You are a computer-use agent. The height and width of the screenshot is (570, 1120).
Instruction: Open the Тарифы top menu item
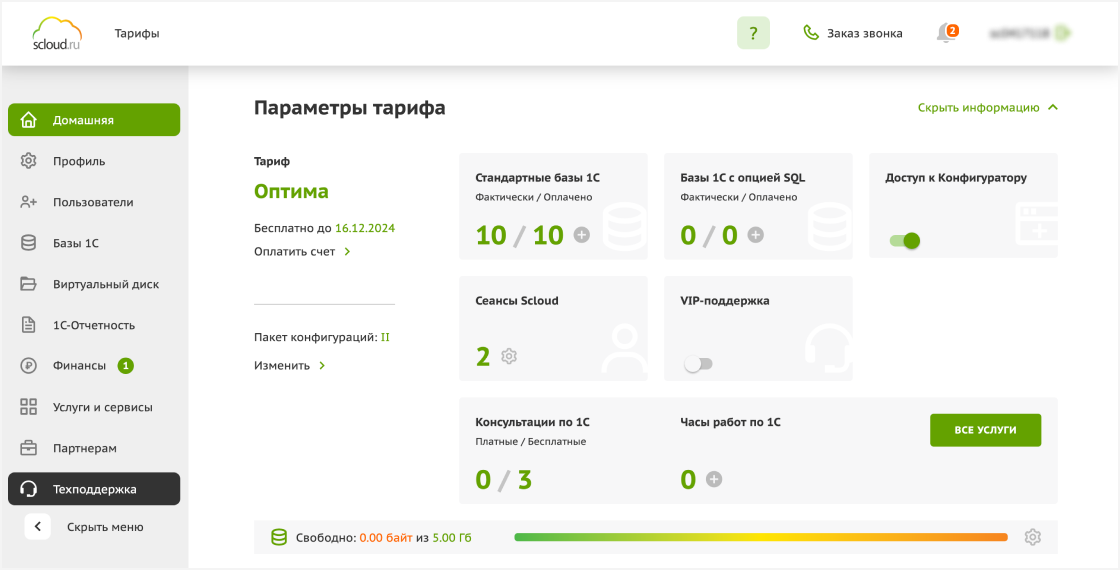(137, 34)
